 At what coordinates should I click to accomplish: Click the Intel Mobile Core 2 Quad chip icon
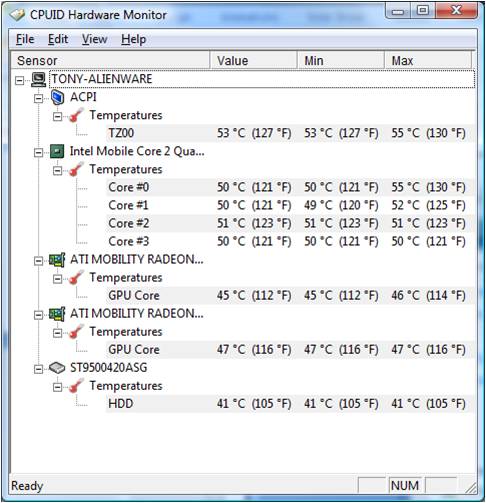click(x=57, y=152)
